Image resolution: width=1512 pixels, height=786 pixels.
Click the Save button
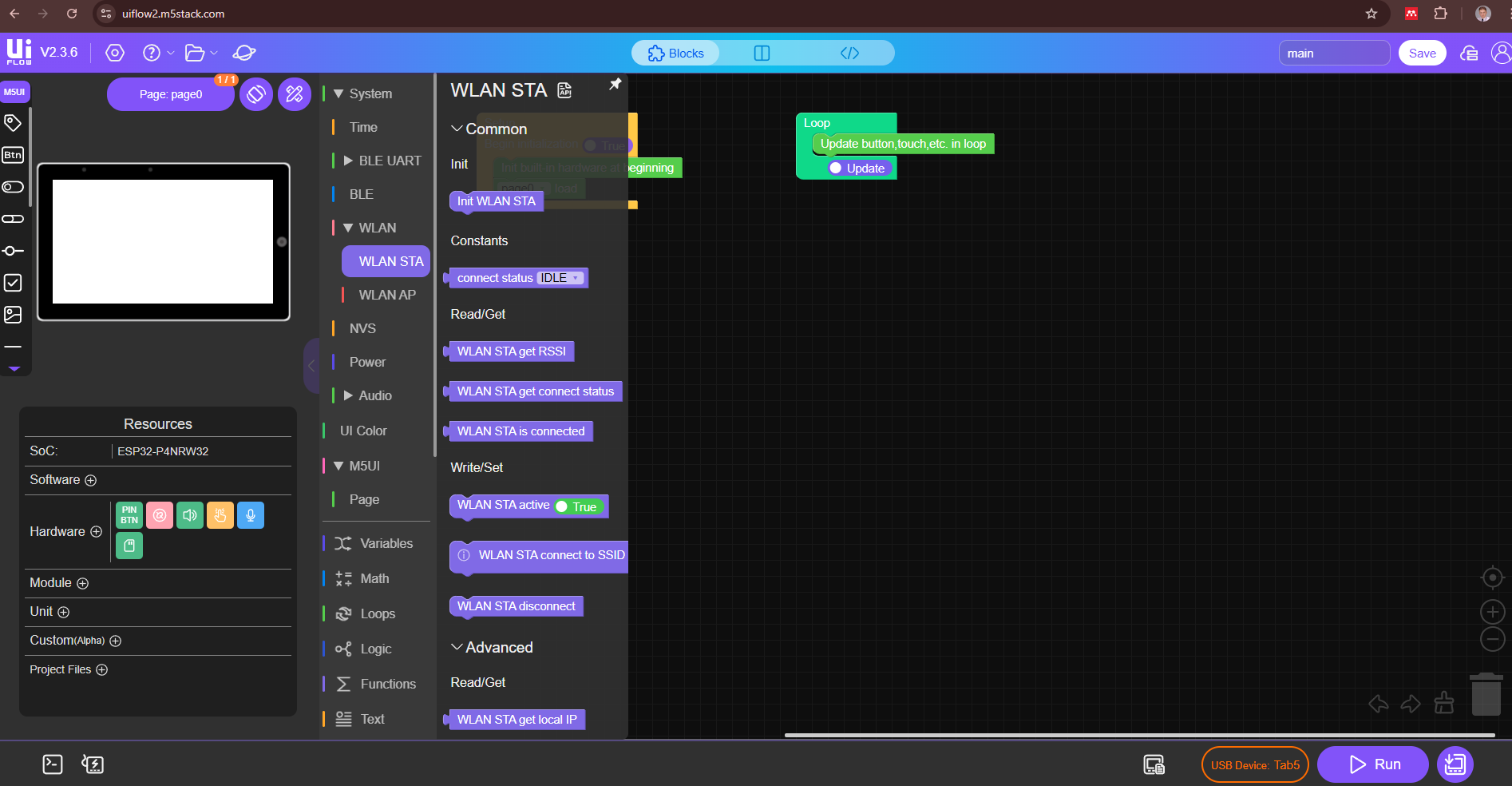(x=1422, y=54)
